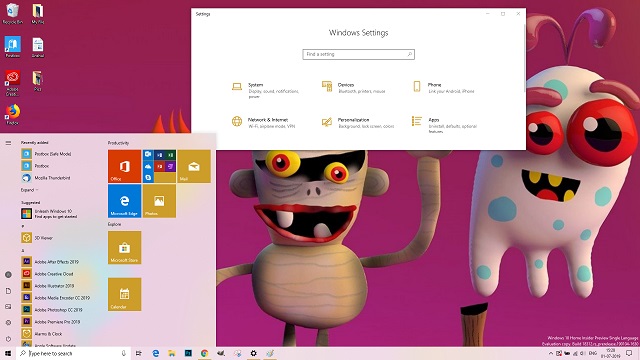Open Recycle Bin desktop icon
The image size is (640, 360).
(x=12, y=14)
